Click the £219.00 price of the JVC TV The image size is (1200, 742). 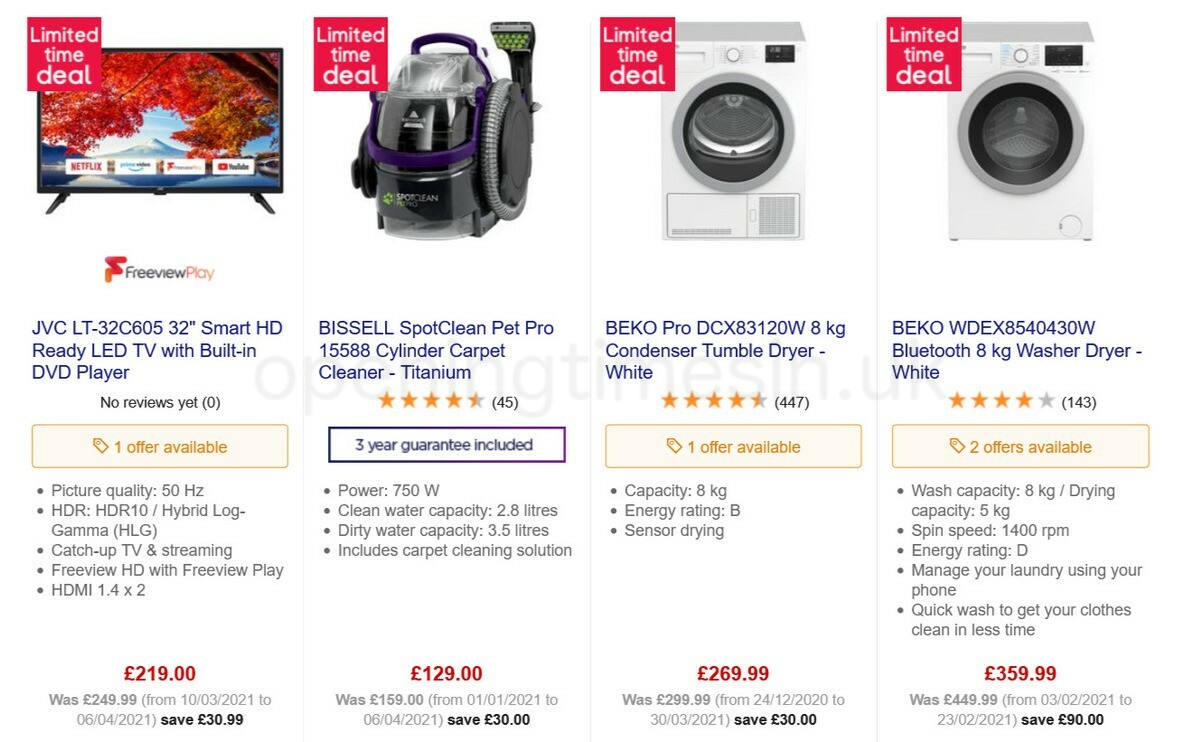[x=159, y=673]
